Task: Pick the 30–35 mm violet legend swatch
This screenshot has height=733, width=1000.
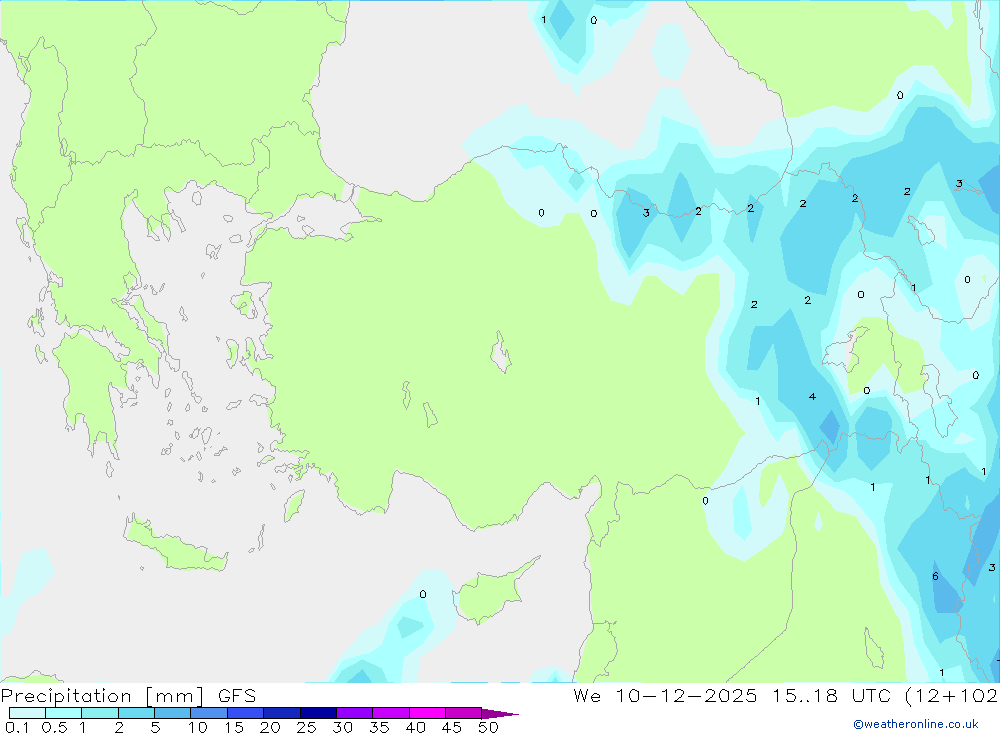Action: coord(354,713)
